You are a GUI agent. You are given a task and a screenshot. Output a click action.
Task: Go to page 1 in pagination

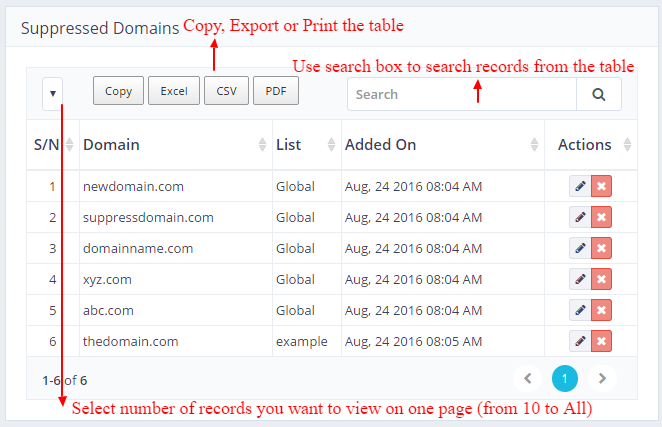click(564, 379)
